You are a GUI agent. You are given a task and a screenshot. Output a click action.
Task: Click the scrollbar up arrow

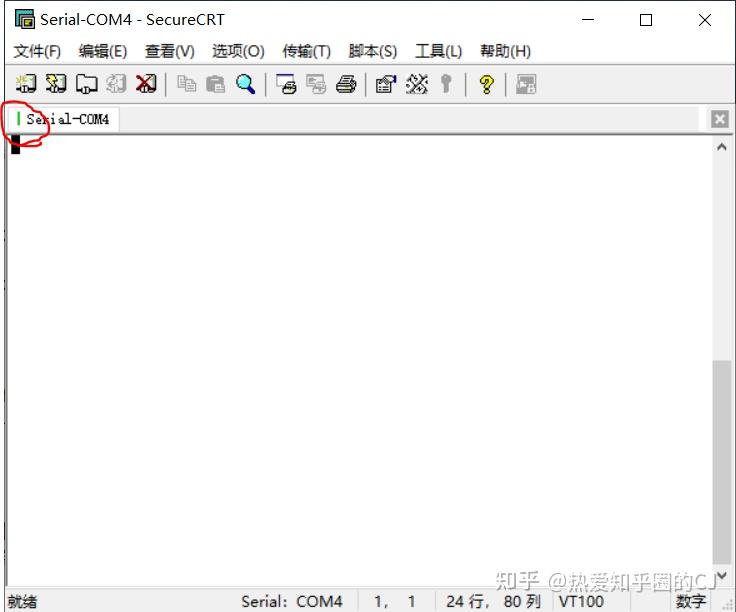click(x=721, y=147)
